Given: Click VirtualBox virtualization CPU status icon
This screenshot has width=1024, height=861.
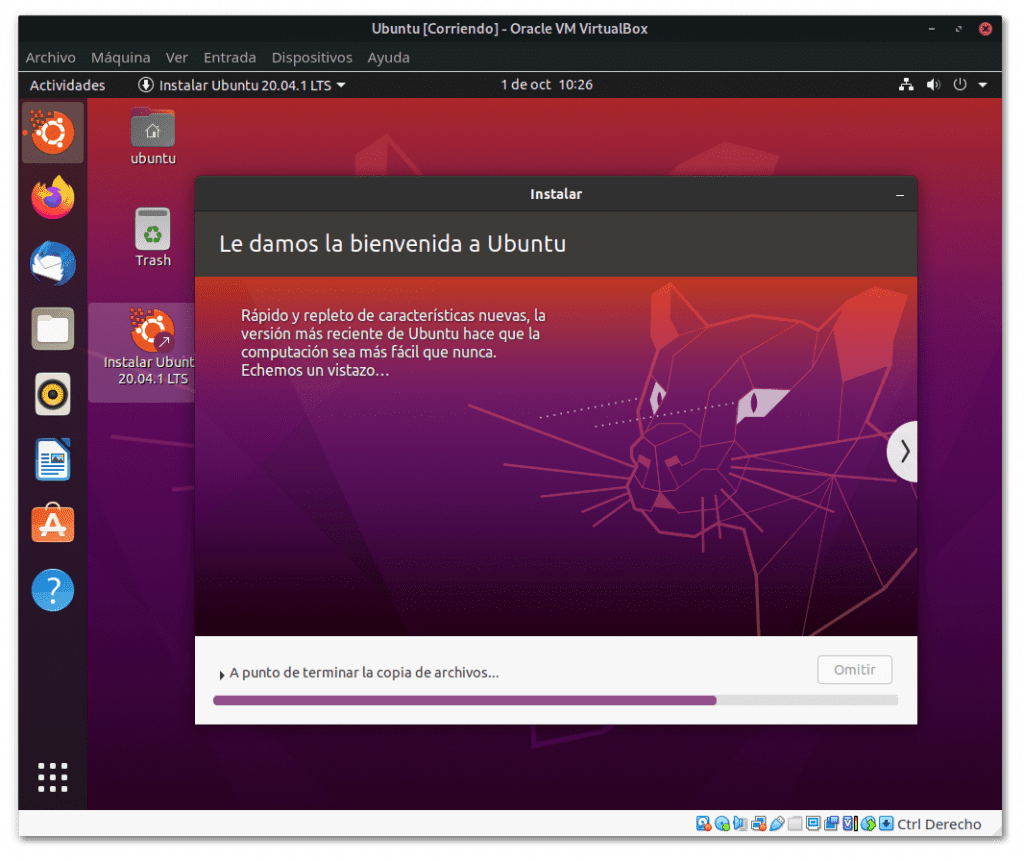Looking at the screenshot, I should (850, 824).
